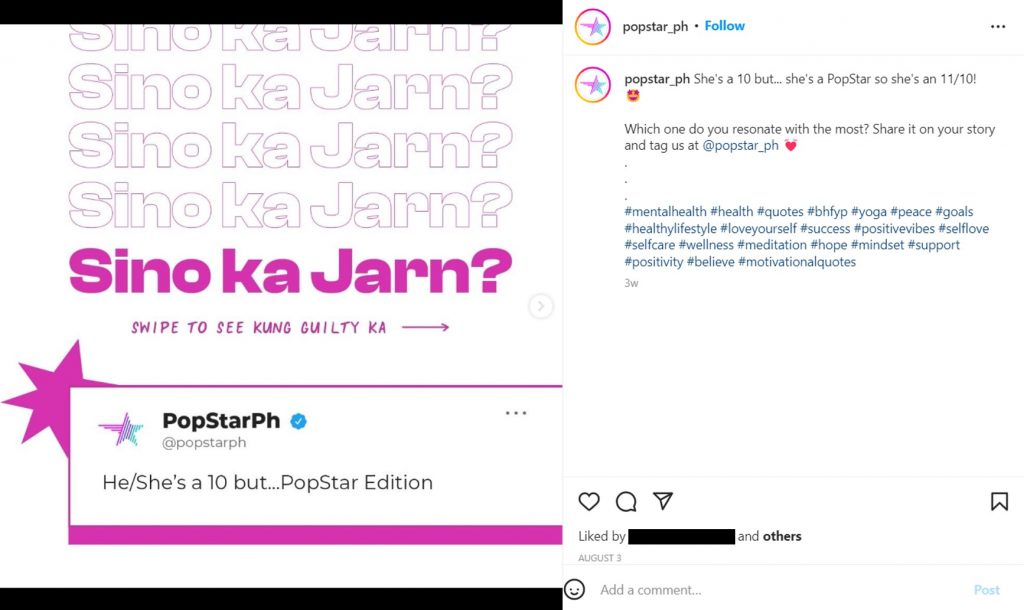1024x610 pixels.
Task: Open comments via the speech bubble icon
Action: point(626,501)
